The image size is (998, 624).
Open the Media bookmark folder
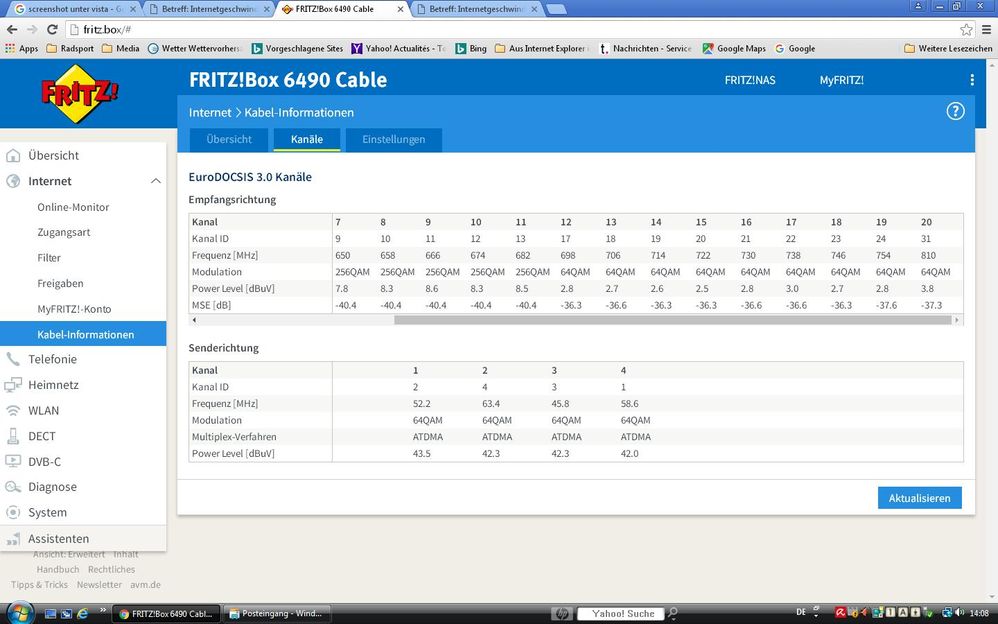coord(121,48)
